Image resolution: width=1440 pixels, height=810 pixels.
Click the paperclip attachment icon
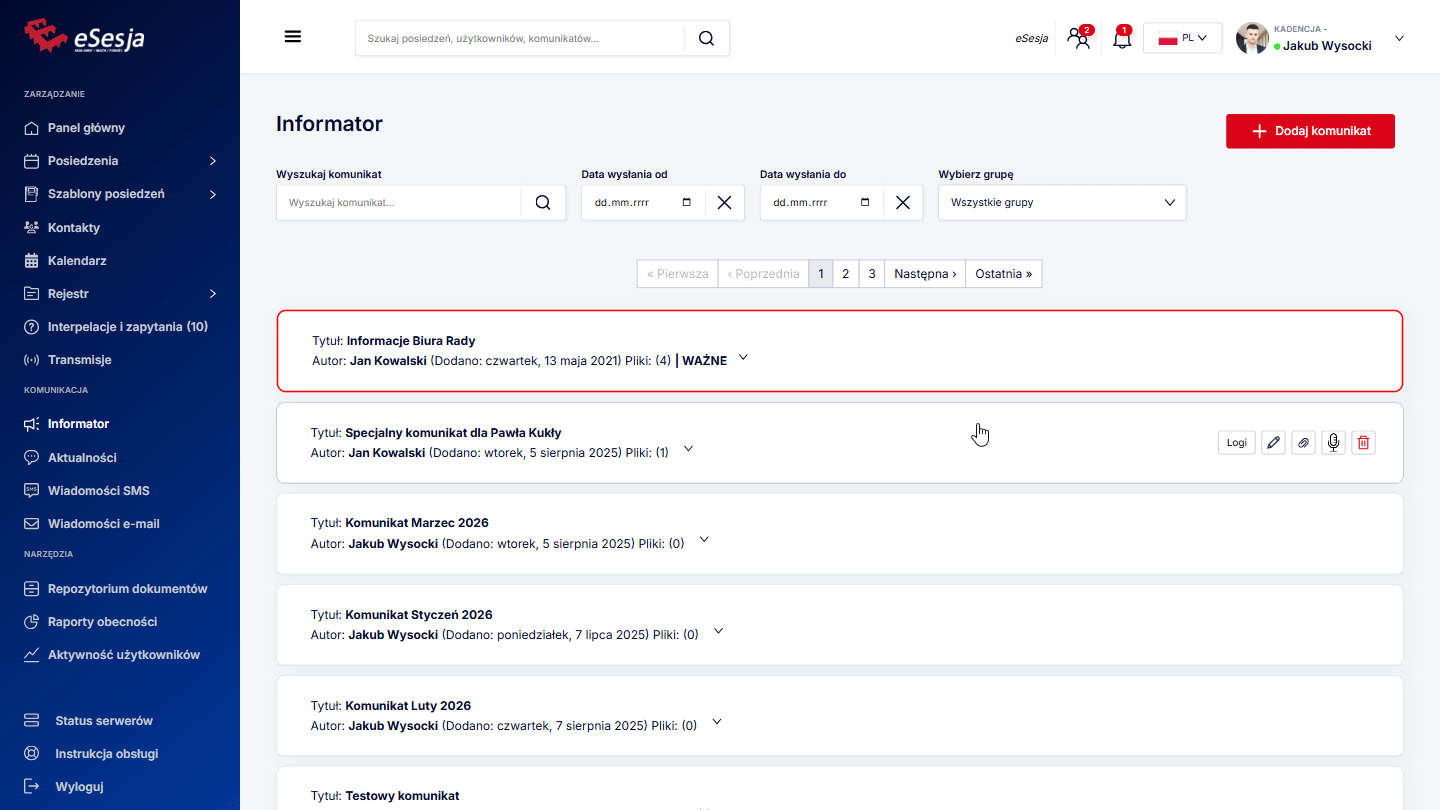click(x=1303, y=442)
